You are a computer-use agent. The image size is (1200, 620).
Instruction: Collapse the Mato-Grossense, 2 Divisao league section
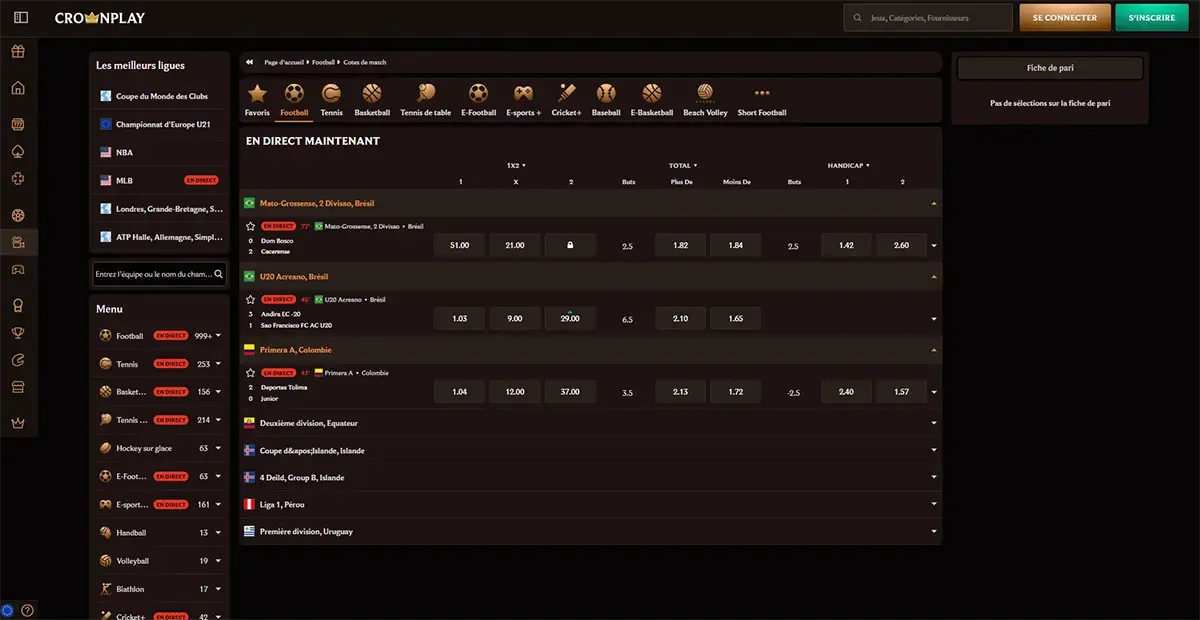click(x=934, y=203)
